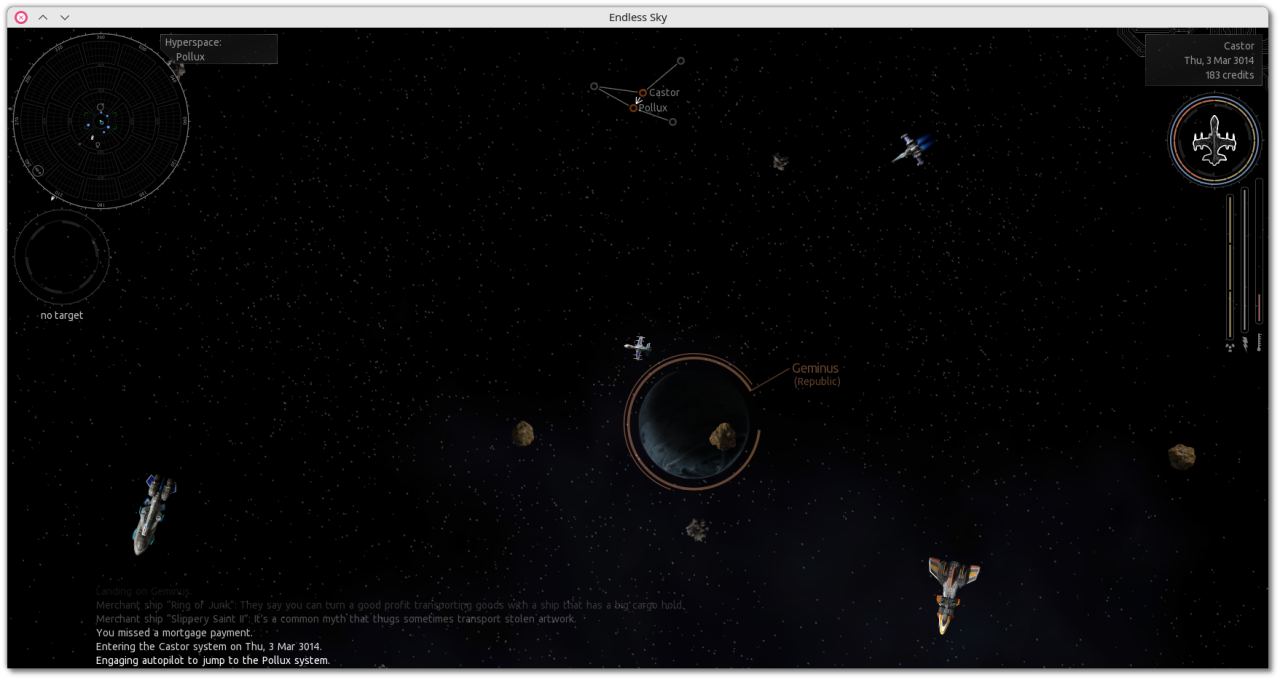Image resolution: width=1280 pixels, height=680 pixels.
Task: Click the "Hyperspace:" heading text
Action: coord(193,43)
